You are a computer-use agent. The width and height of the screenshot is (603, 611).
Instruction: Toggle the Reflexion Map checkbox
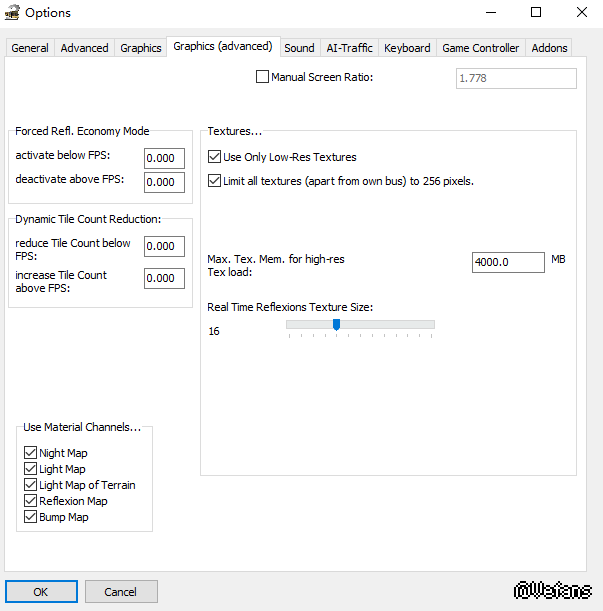point(30,501)
